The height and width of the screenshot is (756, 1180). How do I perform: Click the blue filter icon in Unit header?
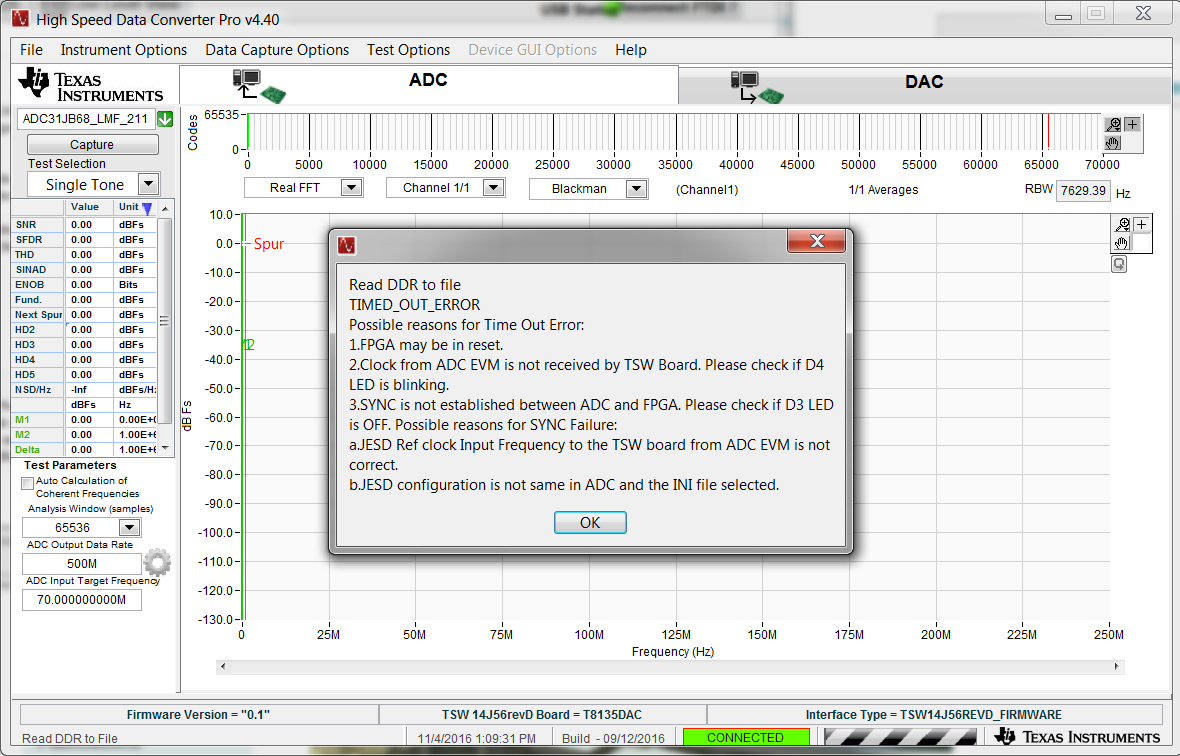click(x=147, y=208)
